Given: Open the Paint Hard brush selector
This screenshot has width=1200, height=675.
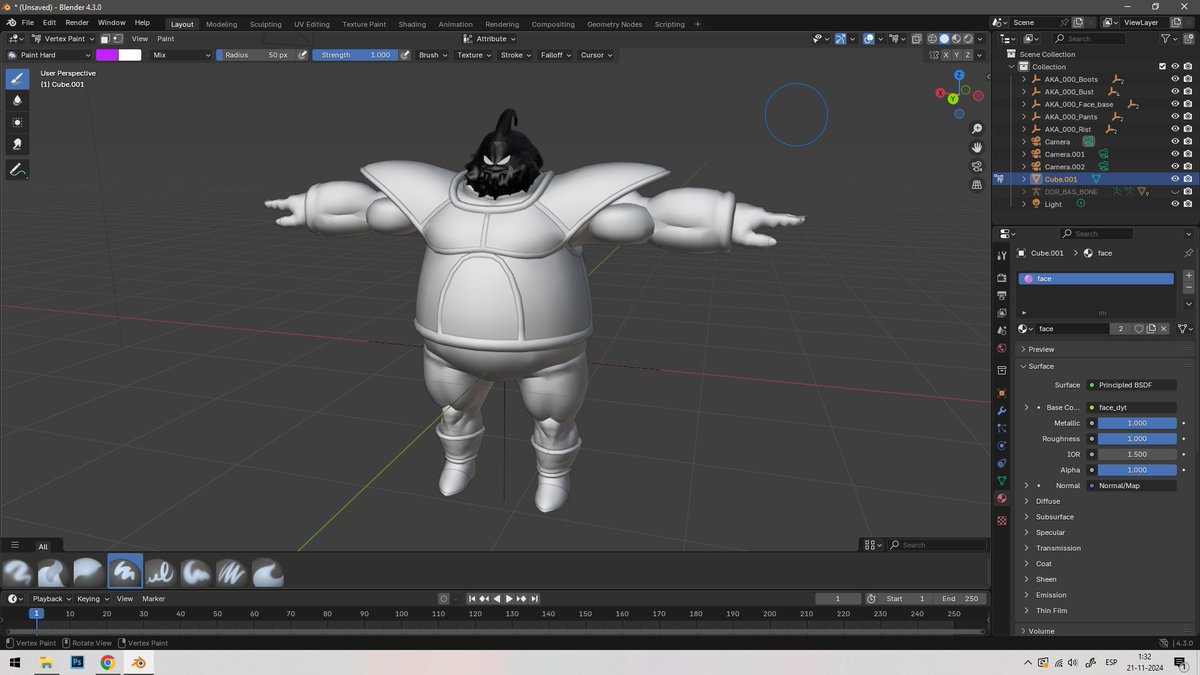Looking at the screenshot, I should coord(49,55).
